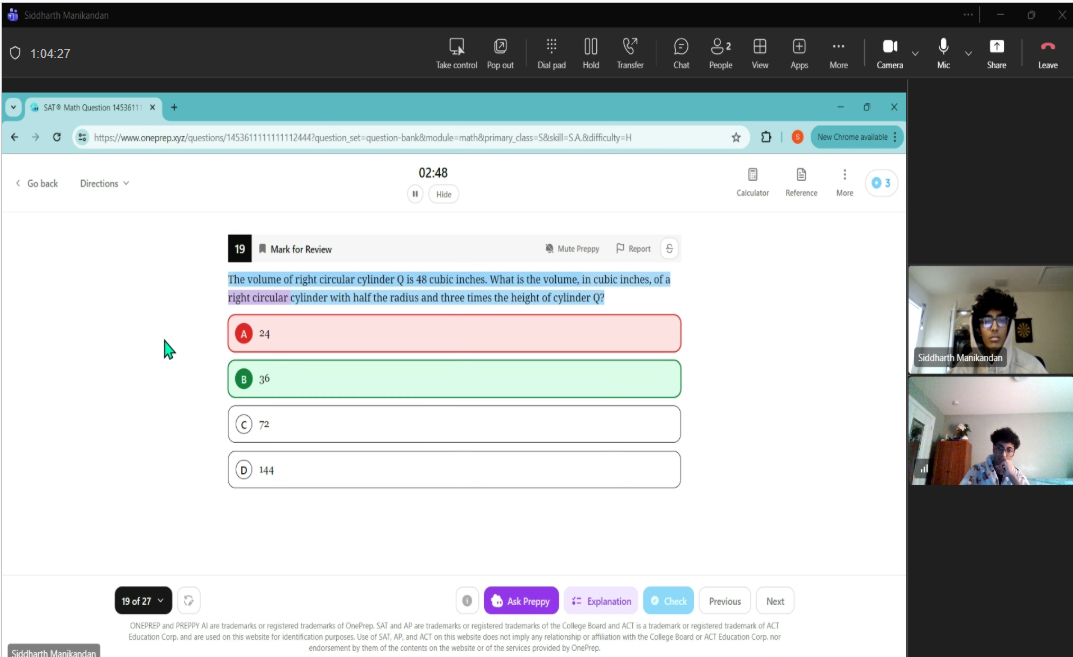This screenshot has height=657, width=1073.
Task: Hide the timer
Action: [x=443, y=194]
